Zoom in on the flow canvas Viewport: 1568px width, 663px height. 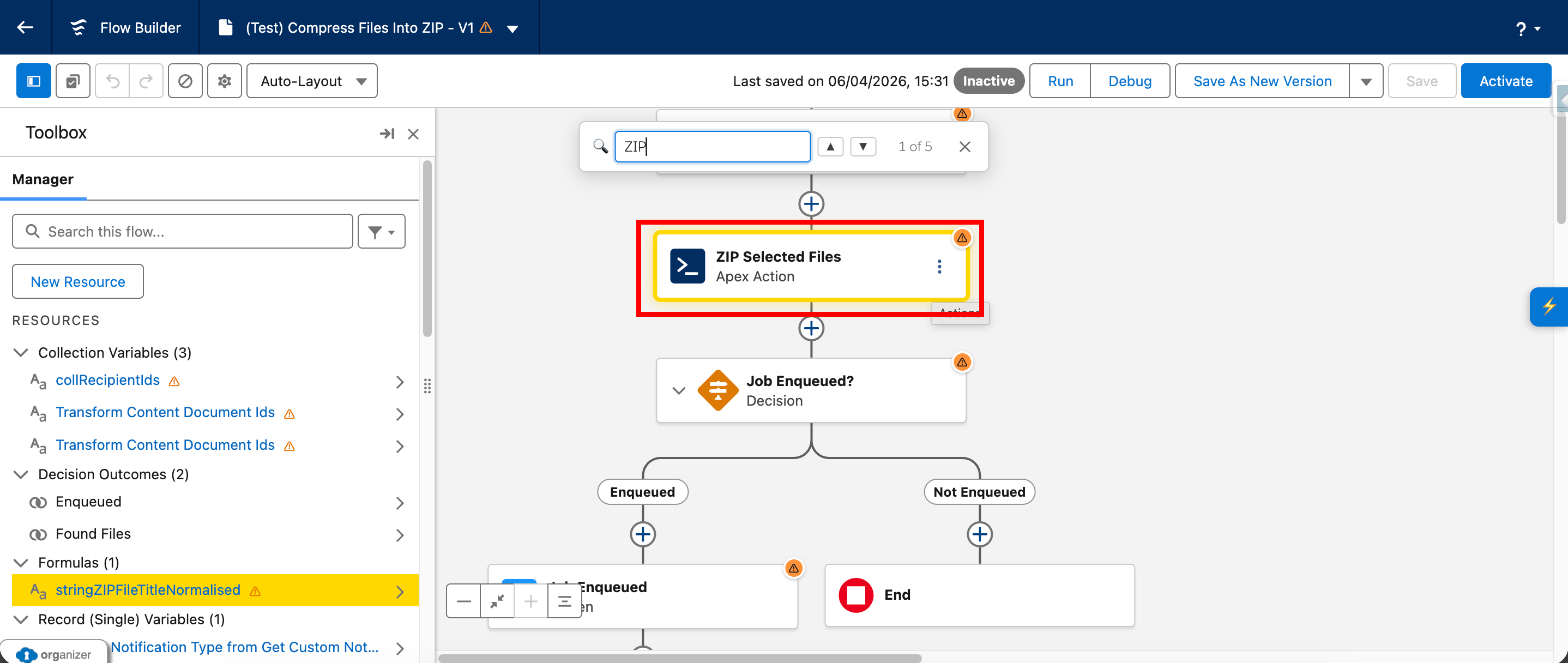coord(531,601)
